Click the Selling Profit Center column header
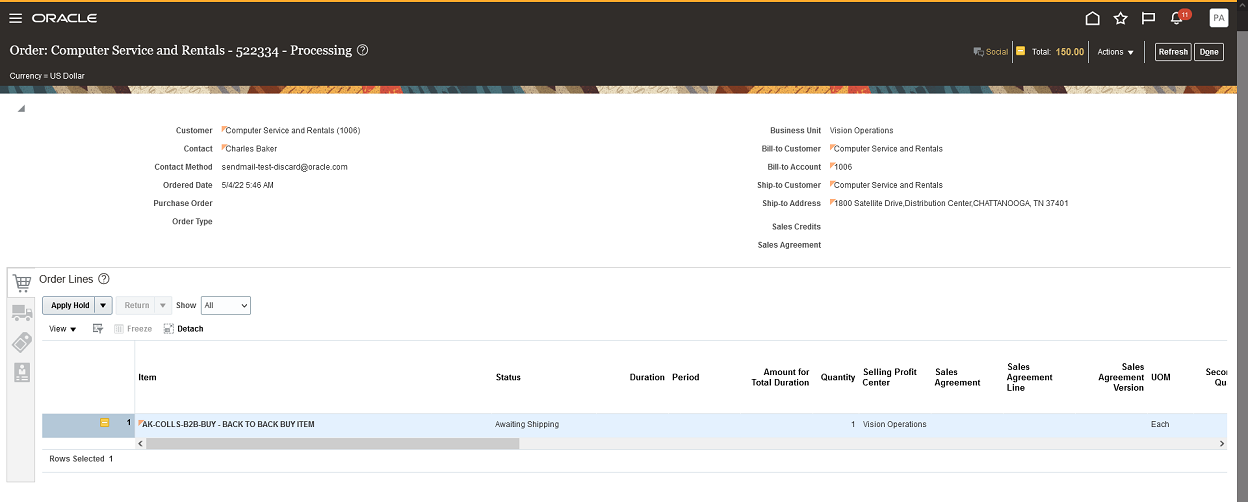This screenshot has height=502, width=1248. pos(890,377)
